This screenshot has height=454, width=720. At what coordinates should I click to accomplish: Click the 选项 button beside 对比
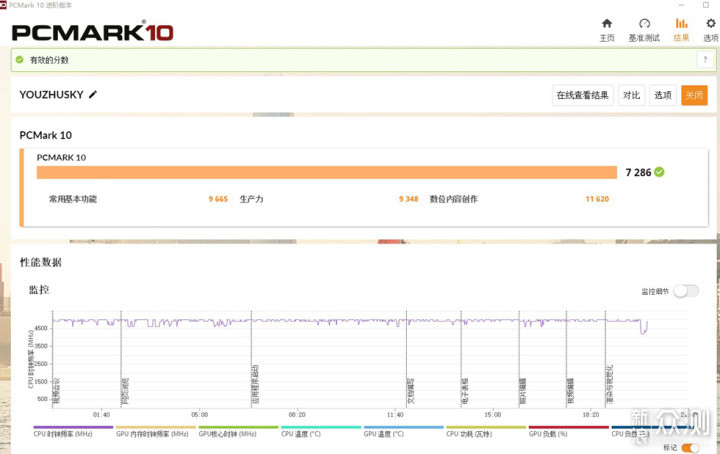coord(663,95)
